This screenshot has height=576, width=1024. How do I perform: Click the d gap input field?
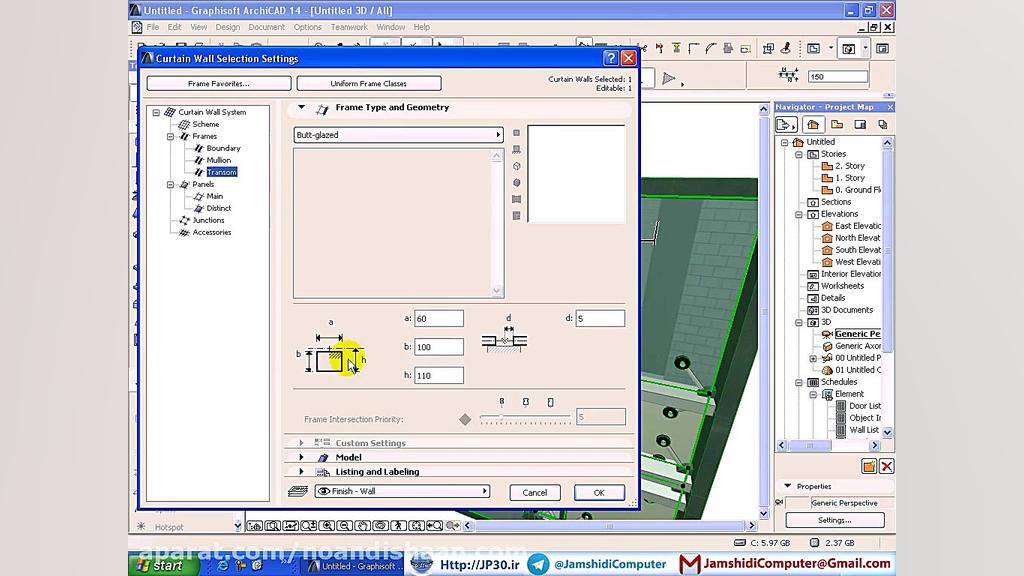click(600, 319)
